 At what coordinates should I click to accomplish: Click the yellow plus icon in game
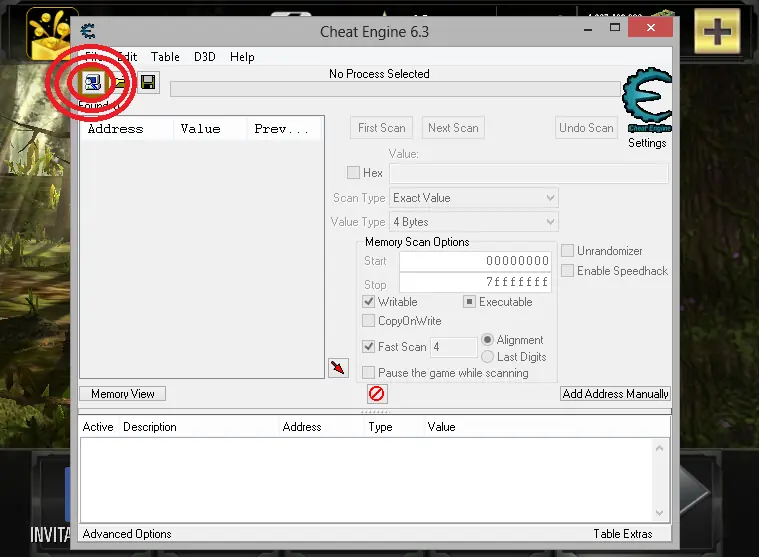pyautogui.click(x=717, y=32)
